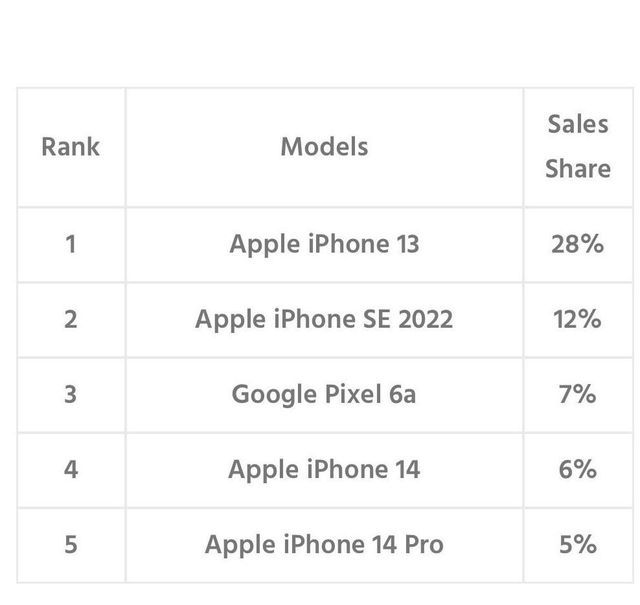Select rank number 5 cell
The image size is (640, 605).
tap(70, 544)
